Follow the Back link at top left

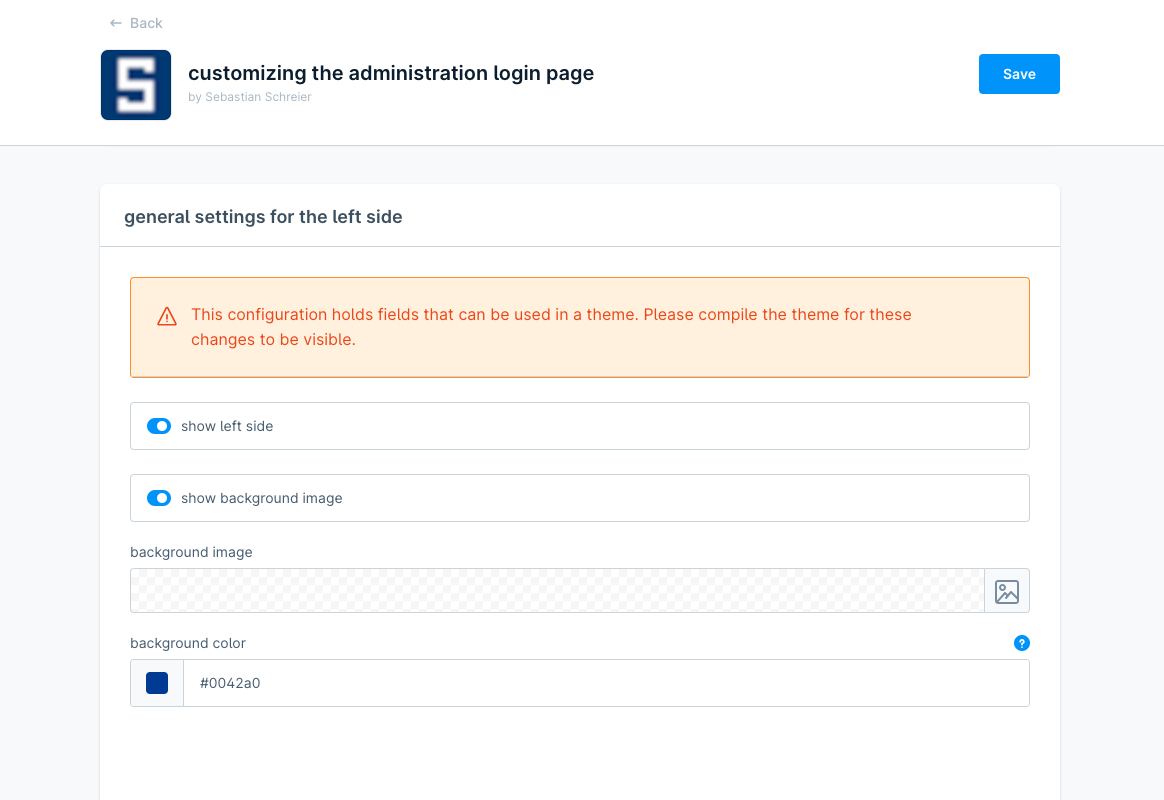pyautogui.click(x=135, y=22)
